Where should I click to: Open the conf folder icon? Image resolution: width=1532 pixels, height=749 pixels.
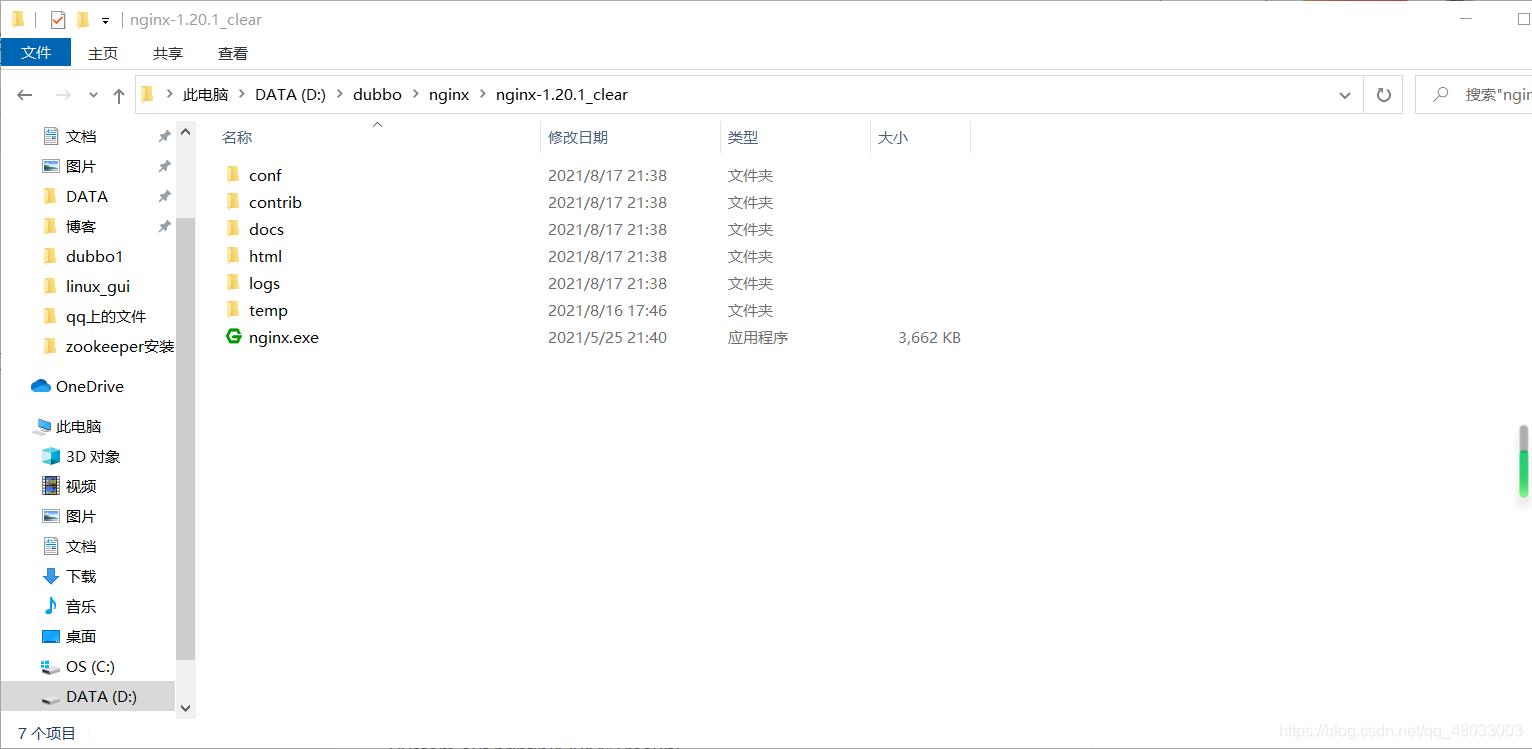(x=233, y=175)
